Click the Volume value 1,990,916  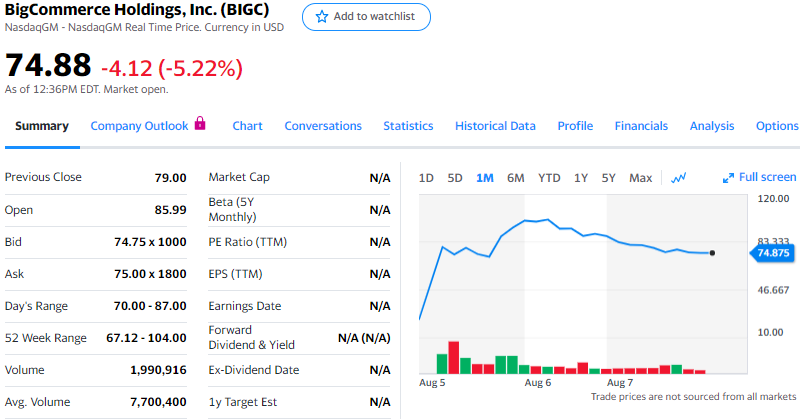[x=158, y=370]
